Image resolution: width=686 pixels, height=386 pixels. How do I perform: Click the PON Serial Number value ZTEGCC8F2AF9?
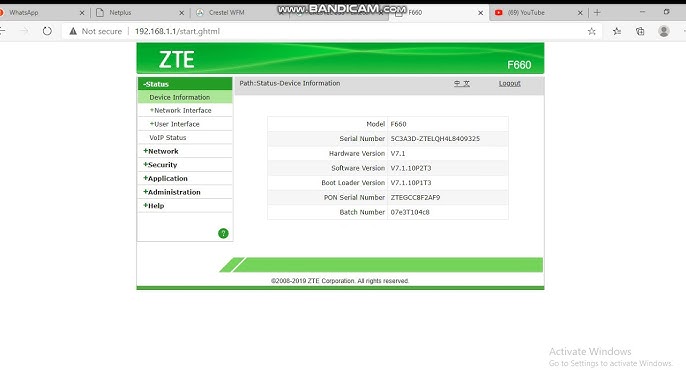click(x=415, y=197)
